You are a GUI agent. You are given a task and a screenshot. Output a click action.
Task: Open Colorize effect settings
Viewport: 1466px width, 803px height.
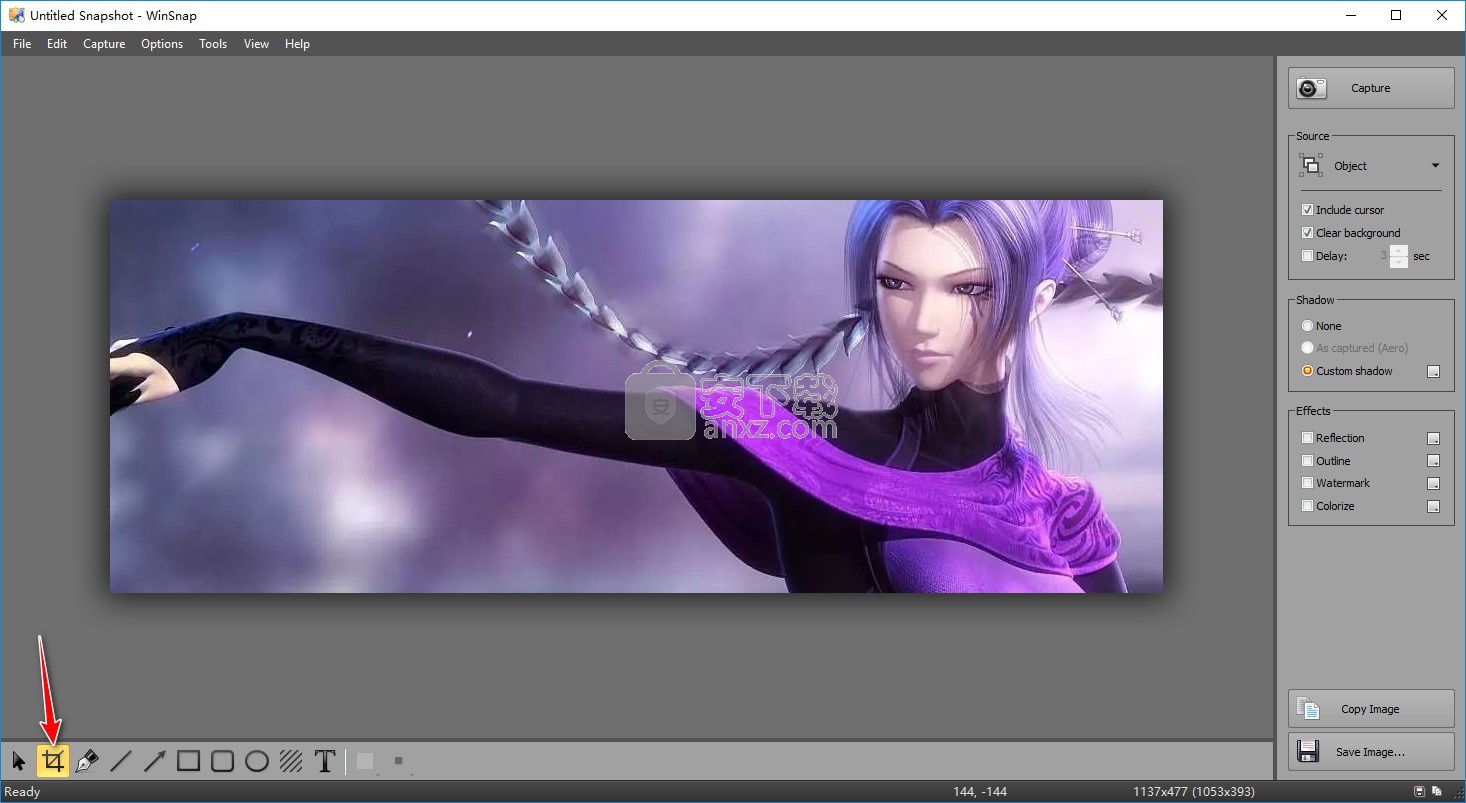point(1433,506)
